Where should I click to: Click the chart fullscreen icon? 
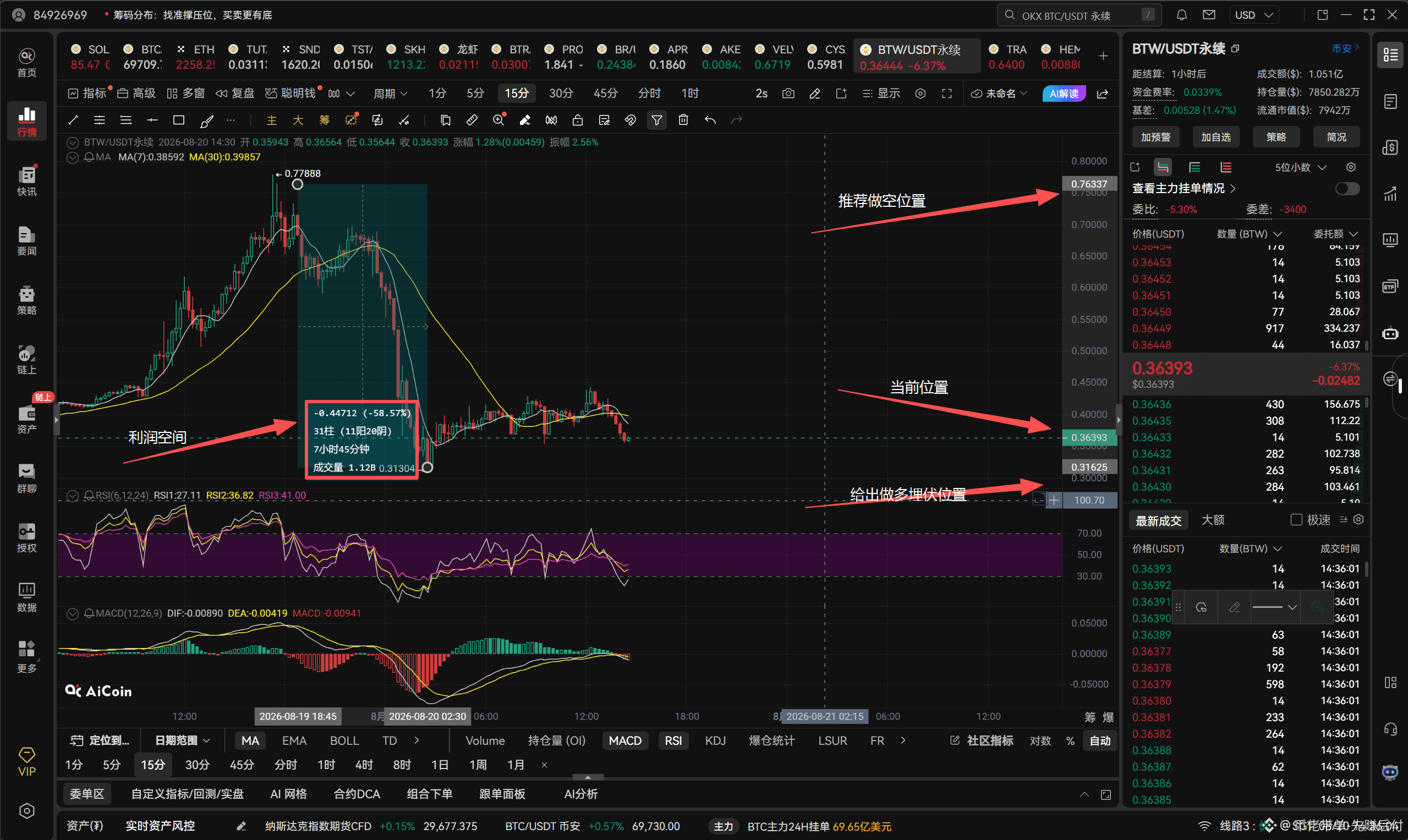point(946,94)
